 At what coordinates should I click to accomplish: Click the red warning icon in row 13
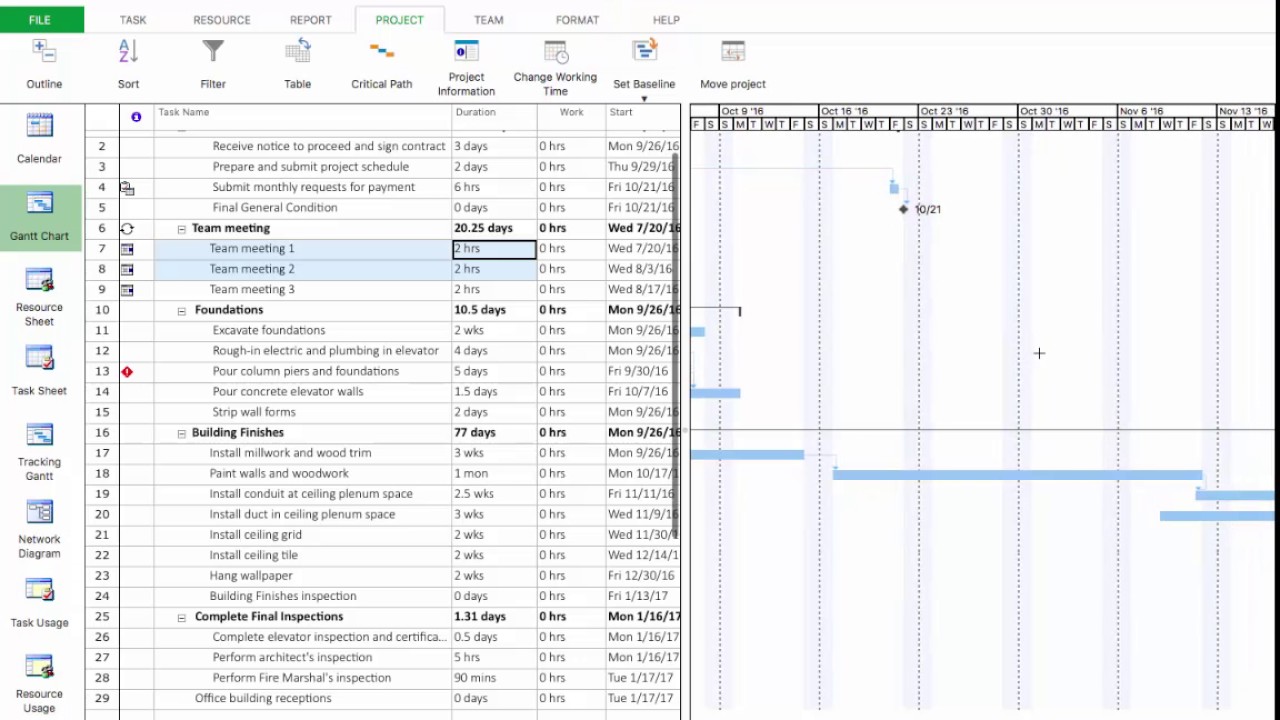point(127,371)
